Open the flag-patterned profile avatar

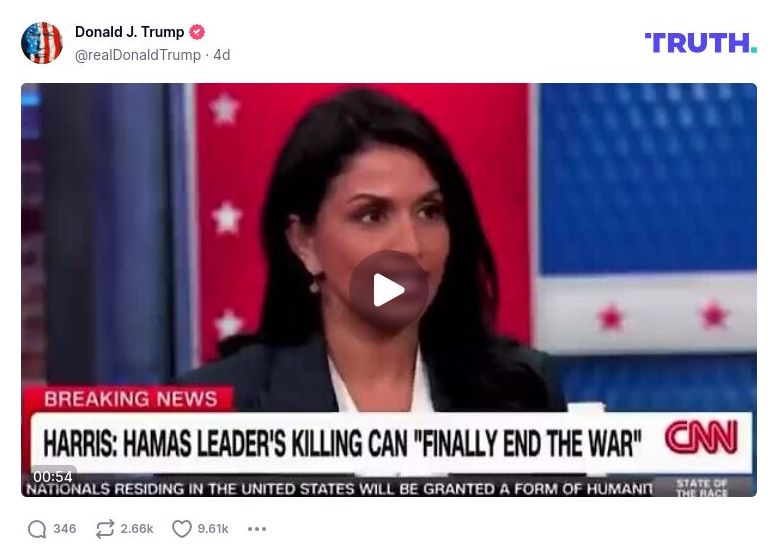(42, 43)
